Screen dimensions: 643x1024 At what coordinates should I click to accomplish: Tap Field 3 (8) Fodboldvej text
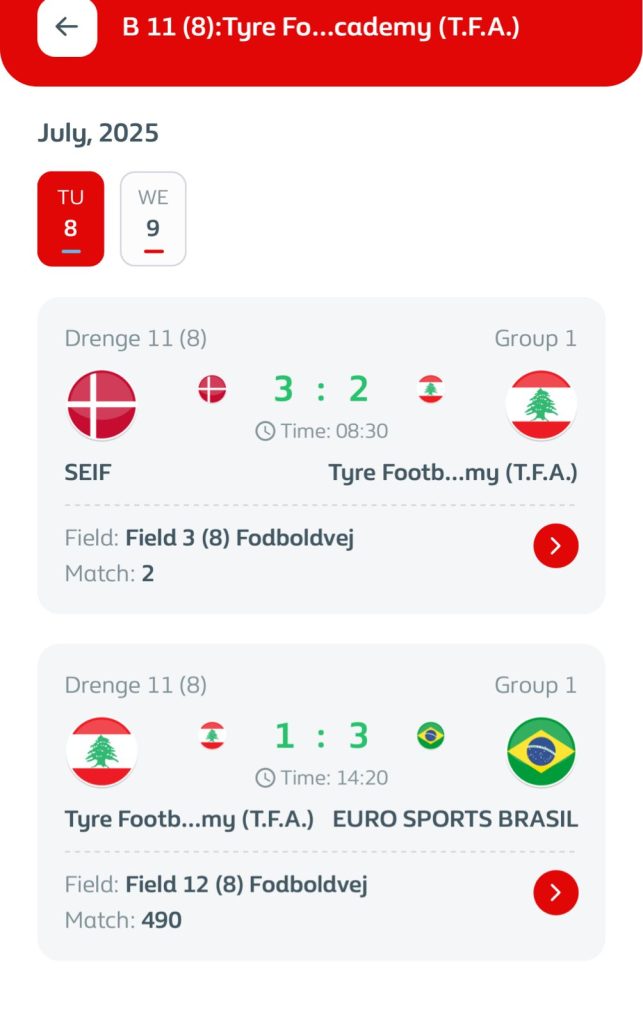(239, 539)
